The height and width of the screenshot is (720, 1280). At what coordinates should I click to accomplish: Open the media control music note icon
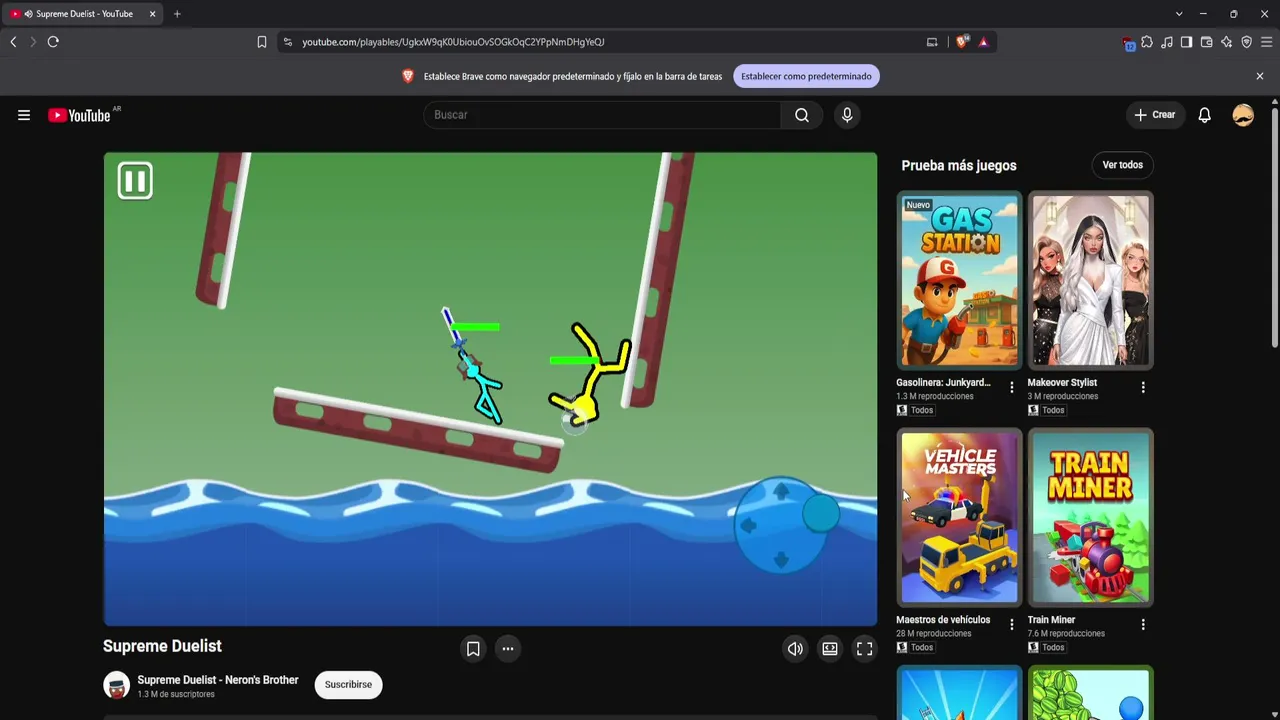[1167, 42]
